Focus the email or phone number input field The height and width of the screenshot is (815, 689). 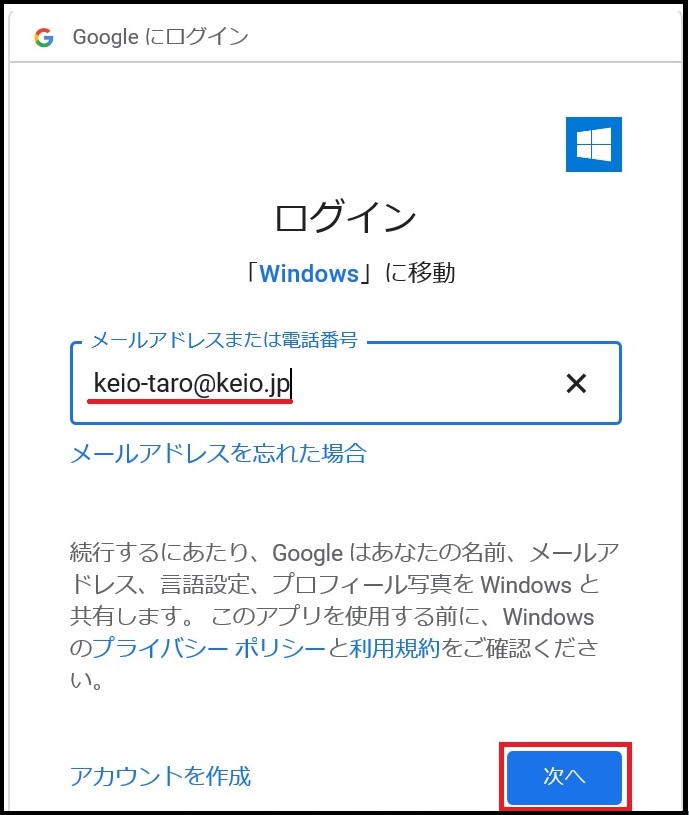[346, 383]
